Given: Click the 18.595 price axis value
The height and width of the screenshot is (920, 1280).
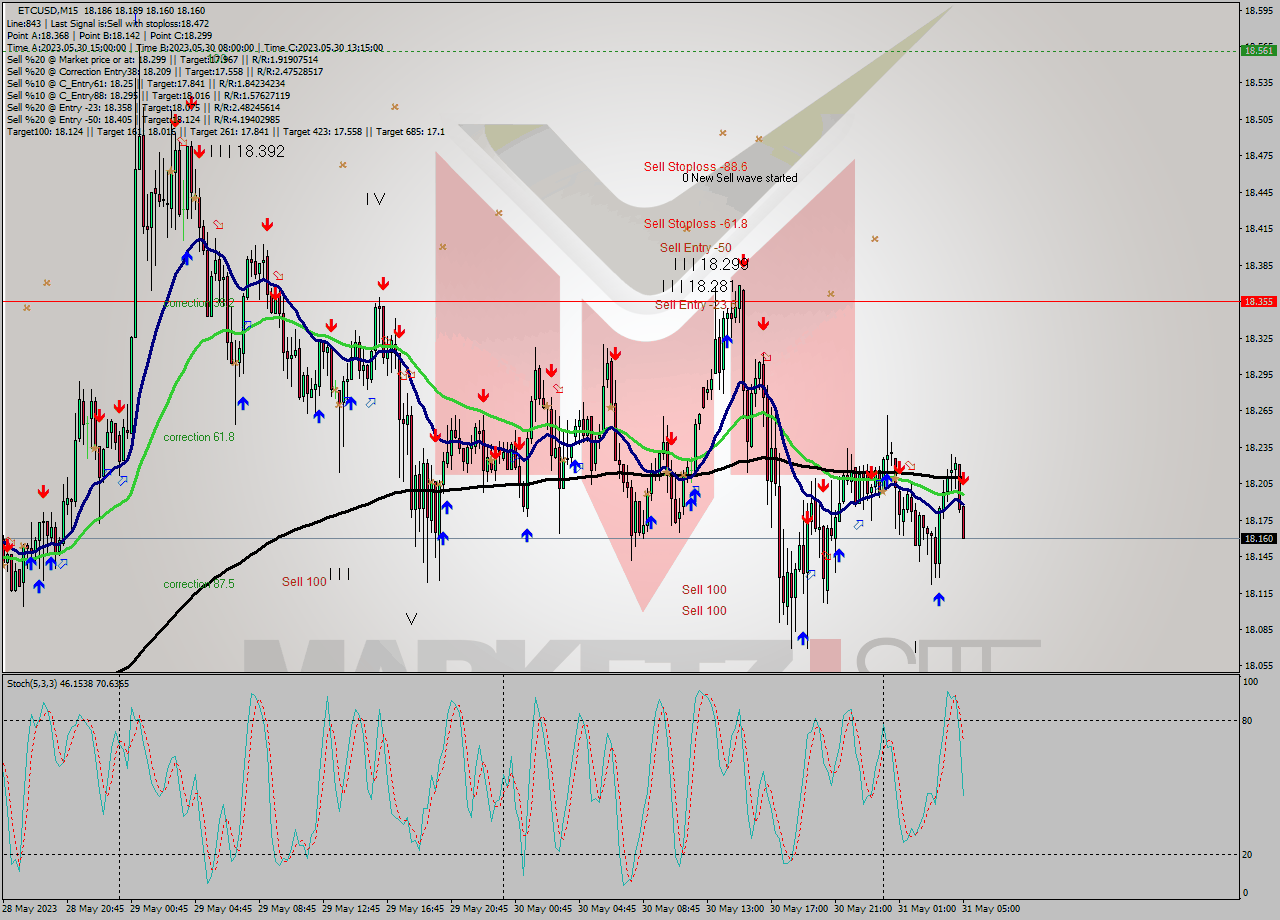Looking at the screenshot, I should click(1258, 10).
